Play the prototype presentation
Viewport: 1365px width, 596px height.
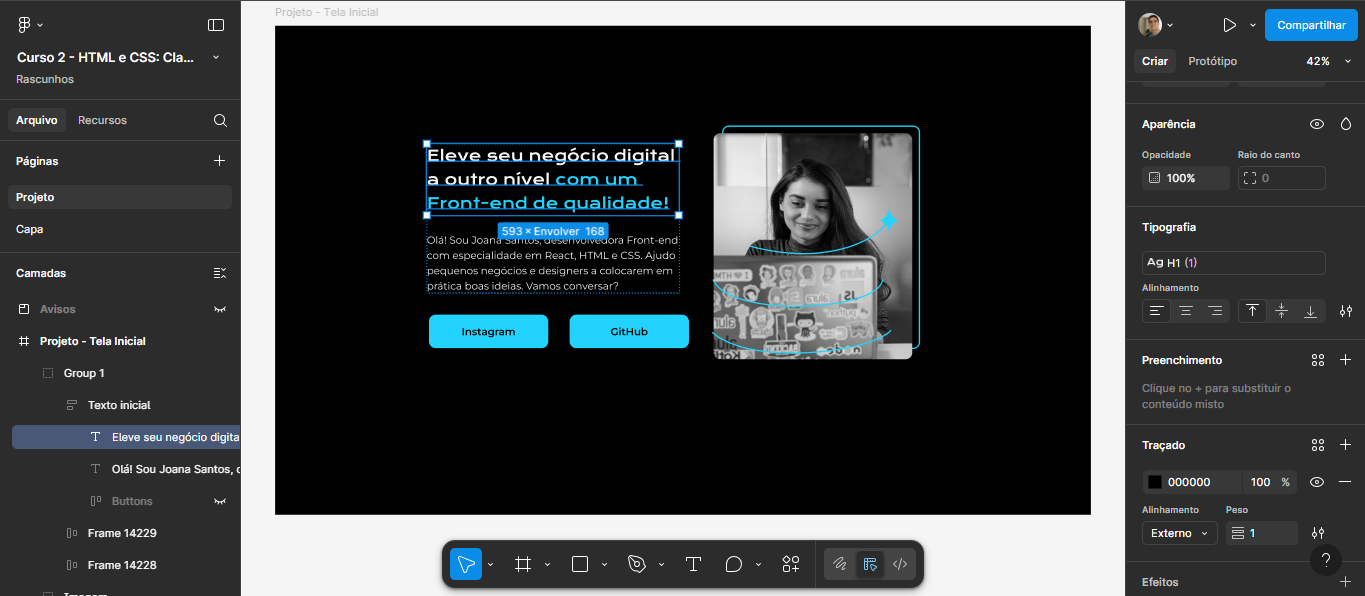point(1229,25)
